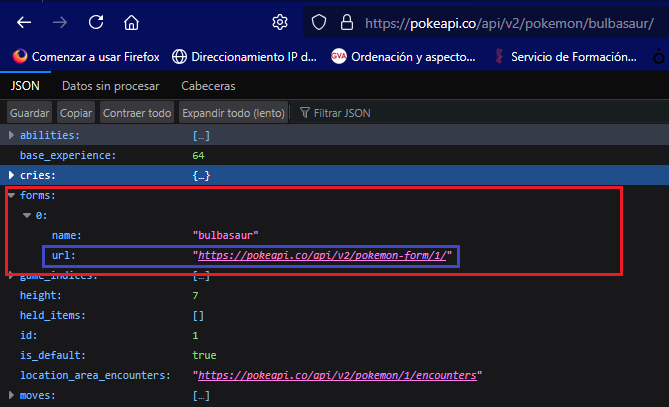Select the value 64

[x=198, y=156]
